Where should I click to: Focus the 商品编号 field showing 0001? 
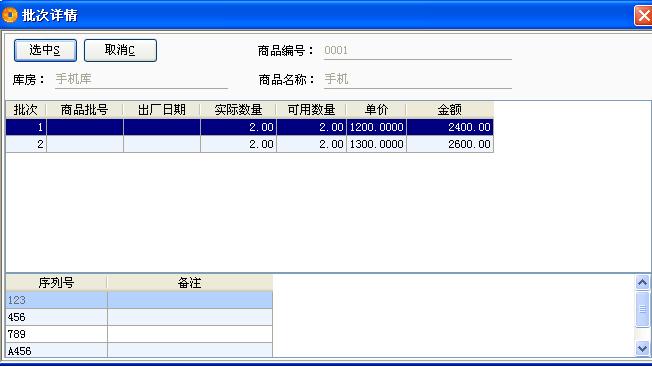tap(417, 51)
